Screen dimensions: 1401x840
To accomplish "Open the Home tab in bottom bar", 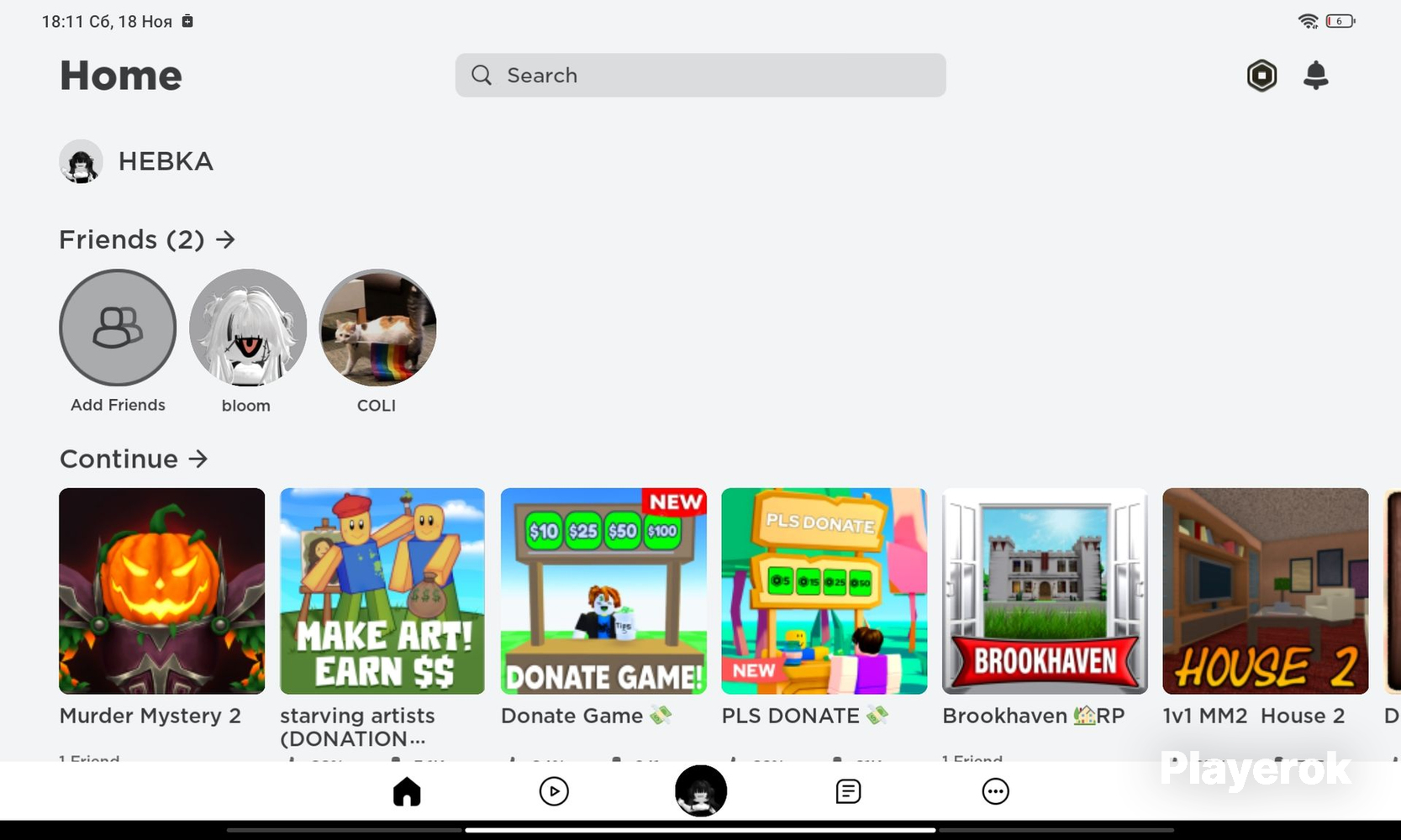I will tap(407, 791).
